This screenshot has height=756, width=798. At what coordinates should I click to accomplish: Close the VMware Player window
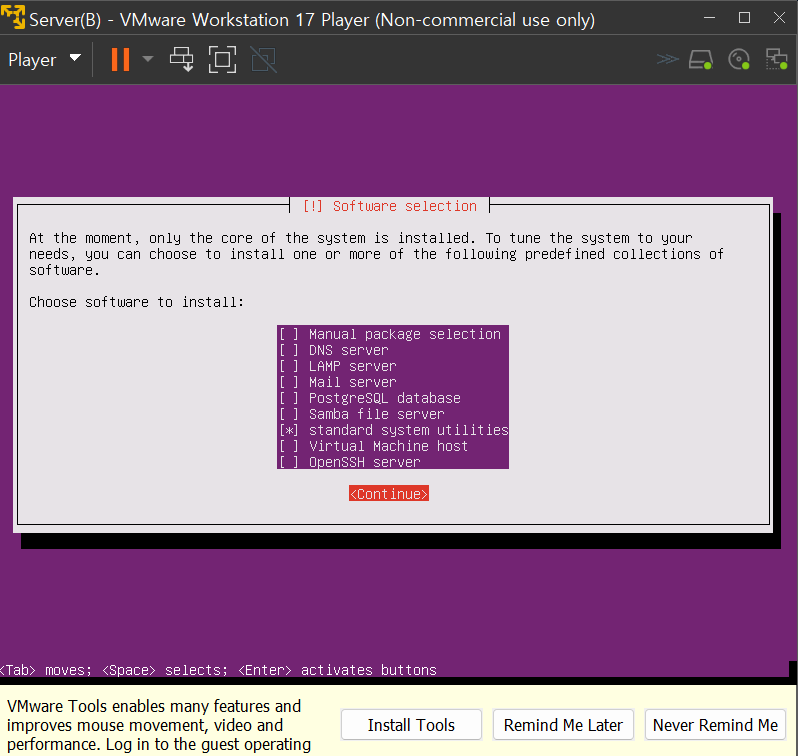[x=779, y=18]
